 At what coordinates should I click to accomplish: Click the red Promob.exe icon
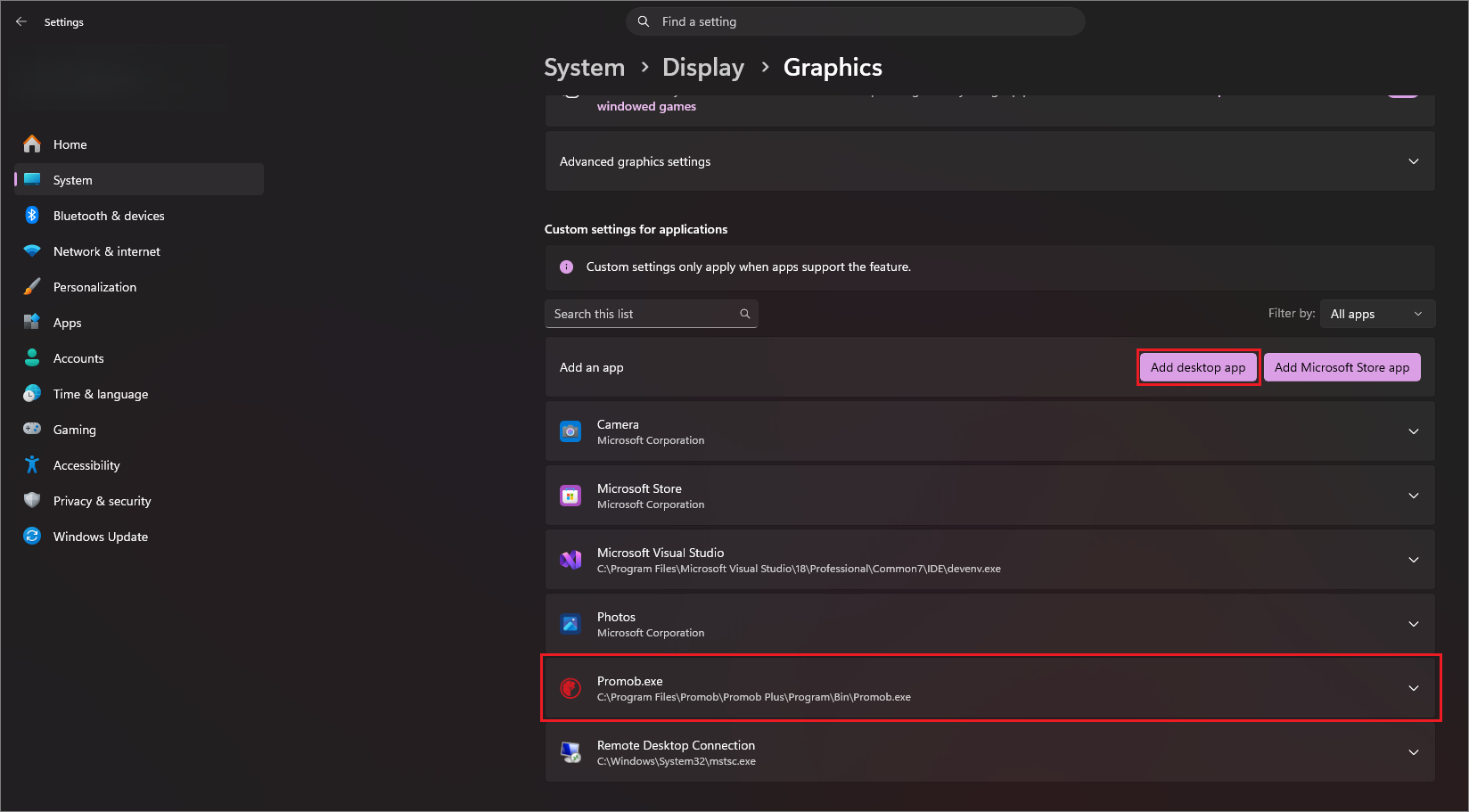[570, 688]
